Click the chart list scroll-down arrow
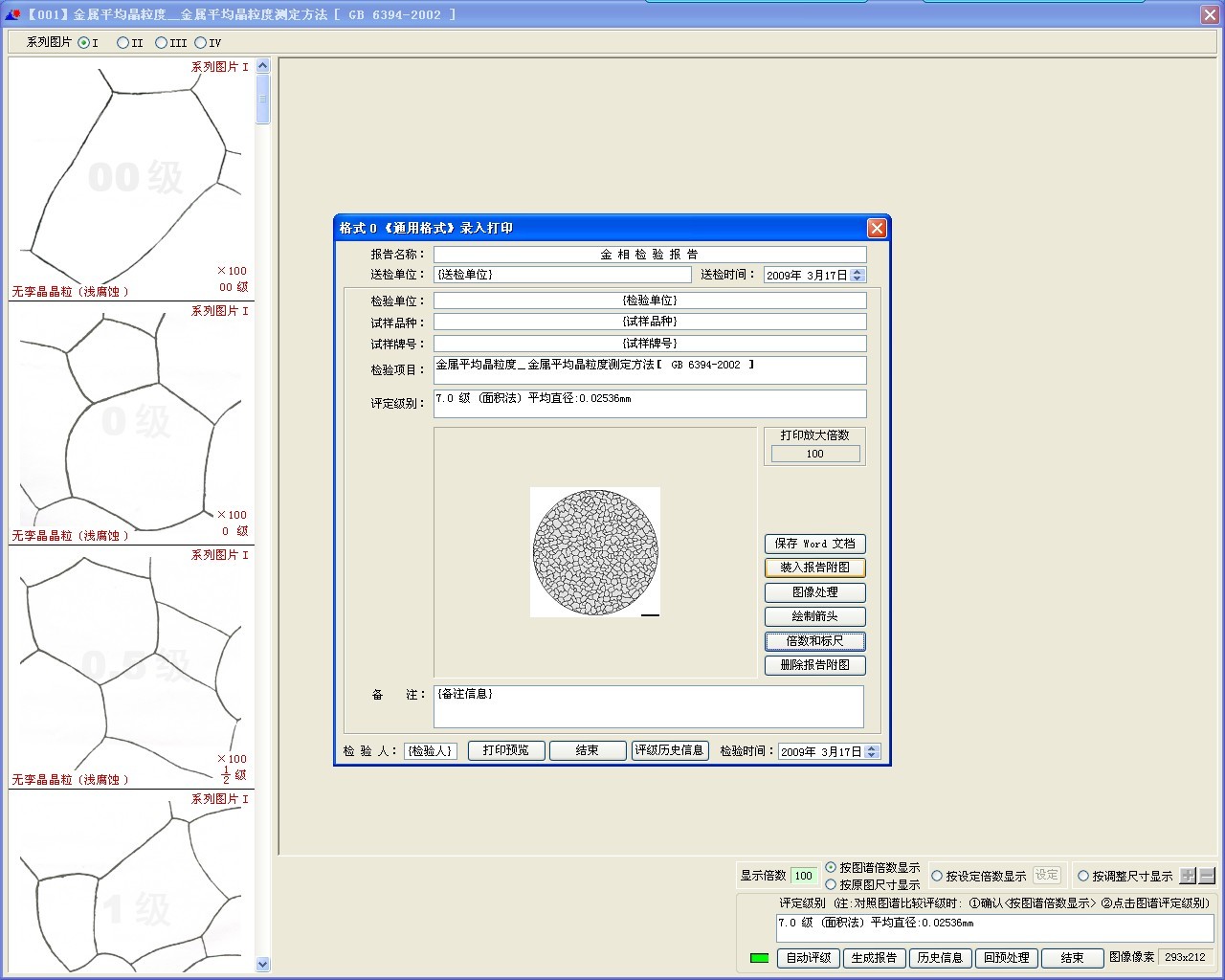 tap(263, 965)
